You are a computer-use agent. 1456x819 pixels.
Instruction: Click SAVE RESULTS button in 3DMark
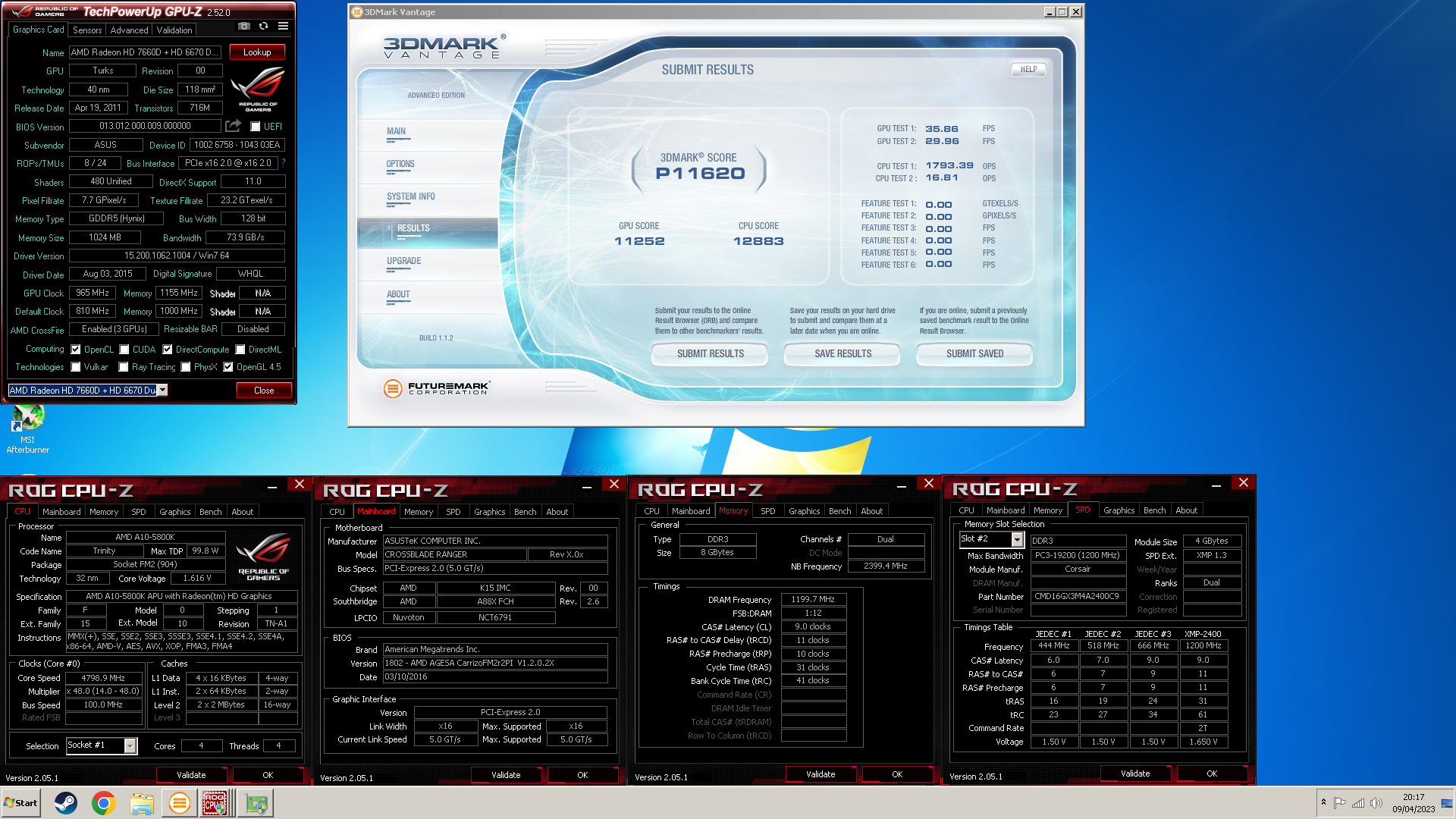pyautogui.click(x=843, y=354)
